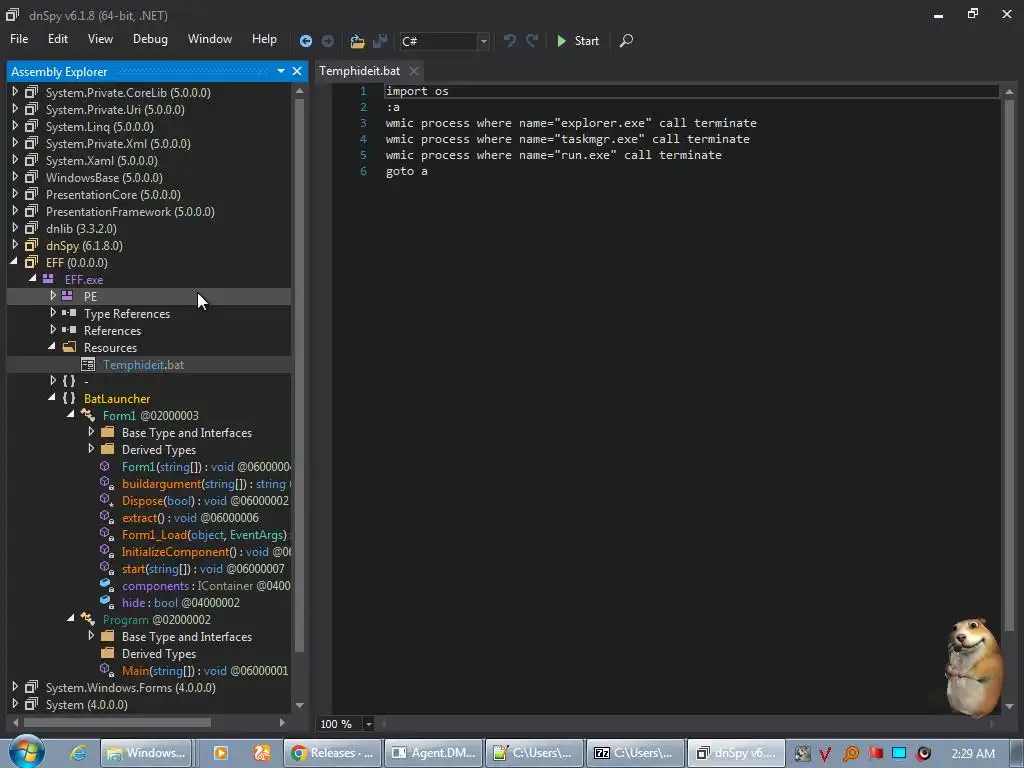The width and height of the screenshot is (1024, 768).
Task: Click the code editor vertical scrollbar
Action: pyautogui.click(x=1009, y=366)
